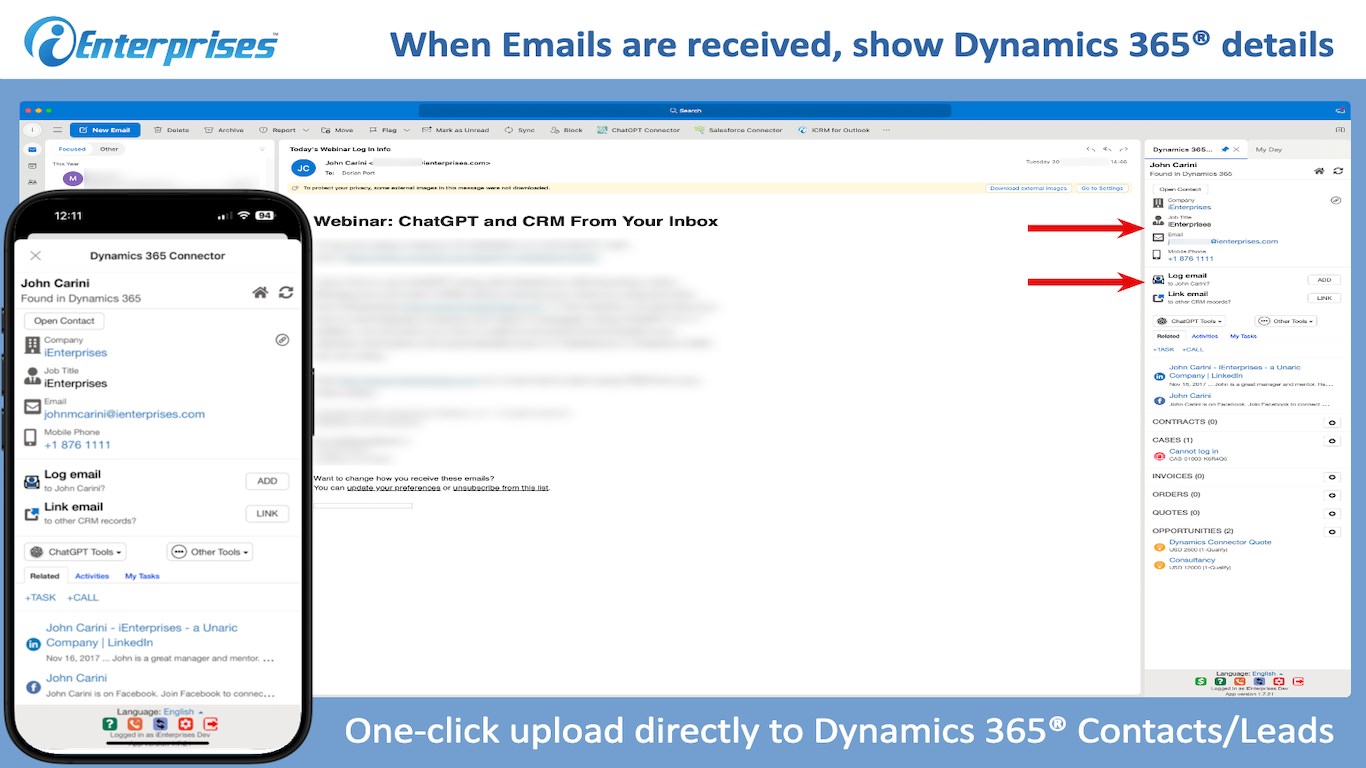Toggle eye icon for INVOICES section
Image resolution: width=1366 pixels, height=768 pixels.
click(1332, 477)
